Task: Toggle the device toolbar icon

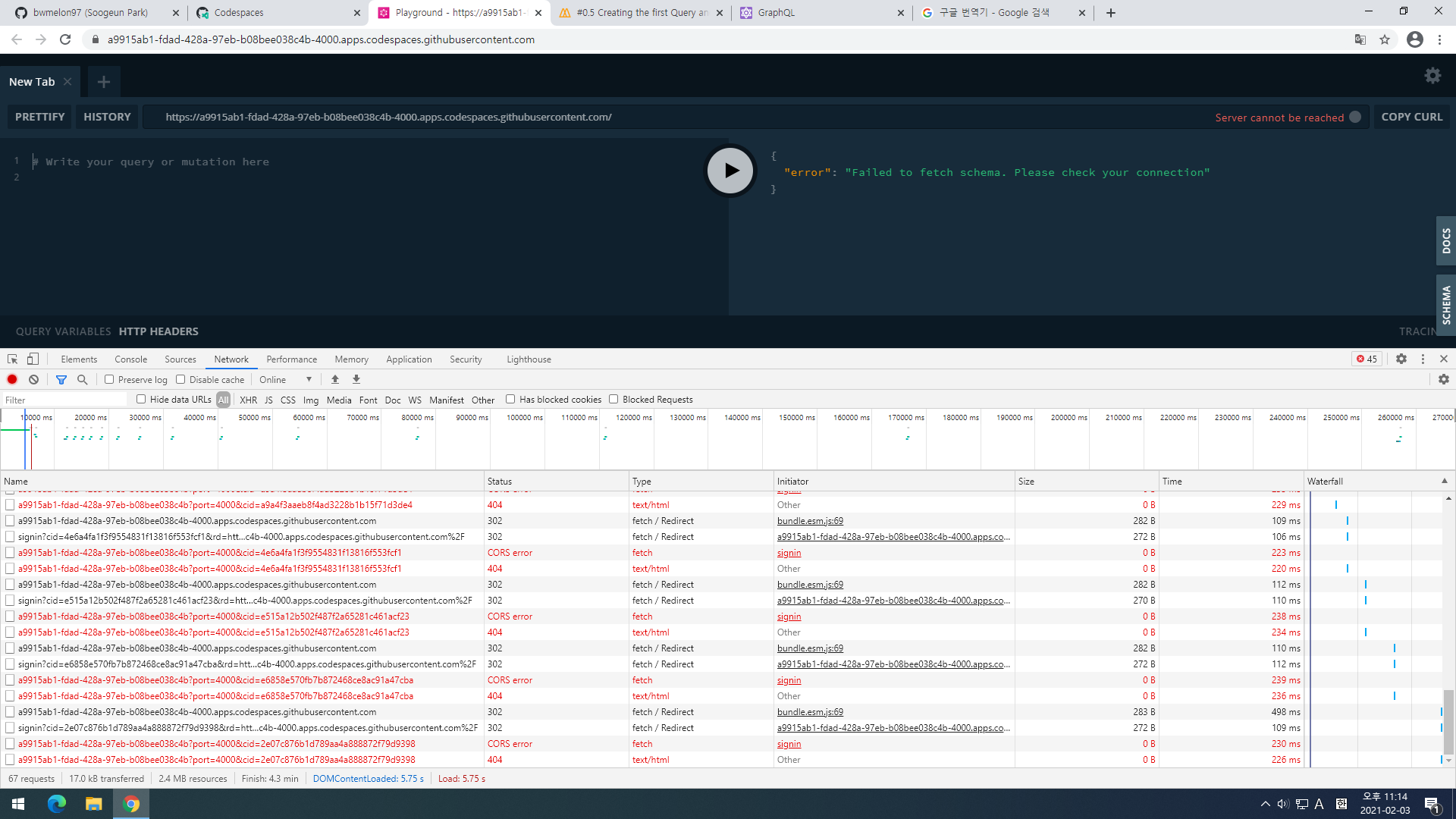Action: 33,359
